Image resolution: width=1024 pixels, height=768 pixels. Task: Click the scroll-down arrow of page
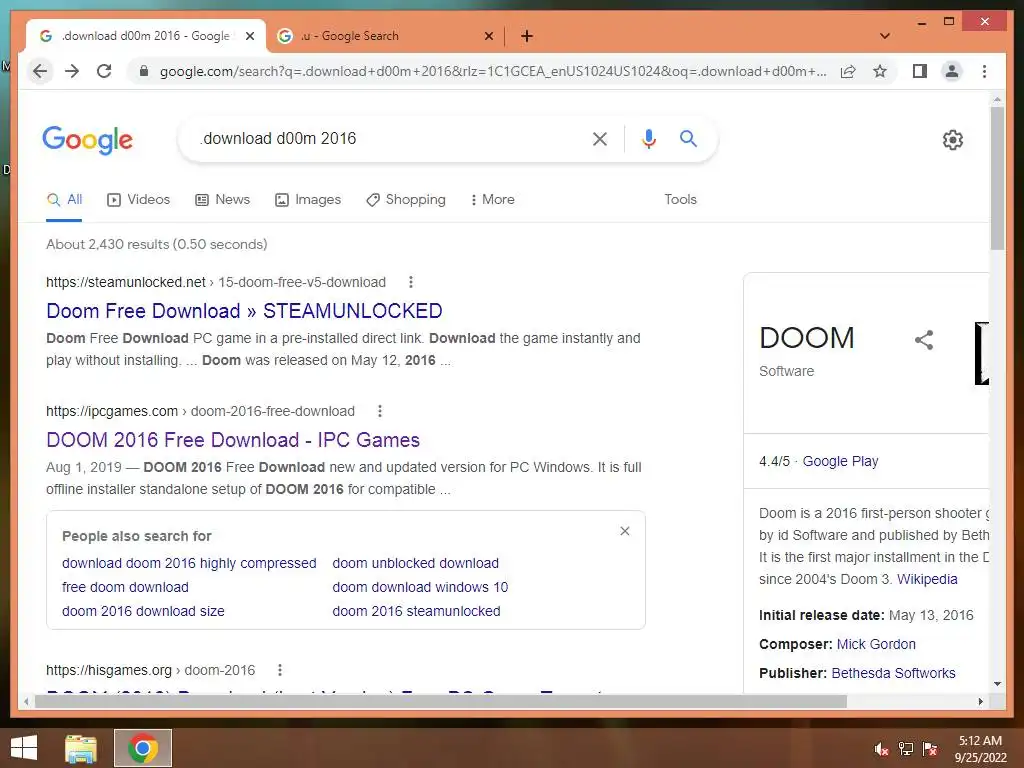(997, 684)
